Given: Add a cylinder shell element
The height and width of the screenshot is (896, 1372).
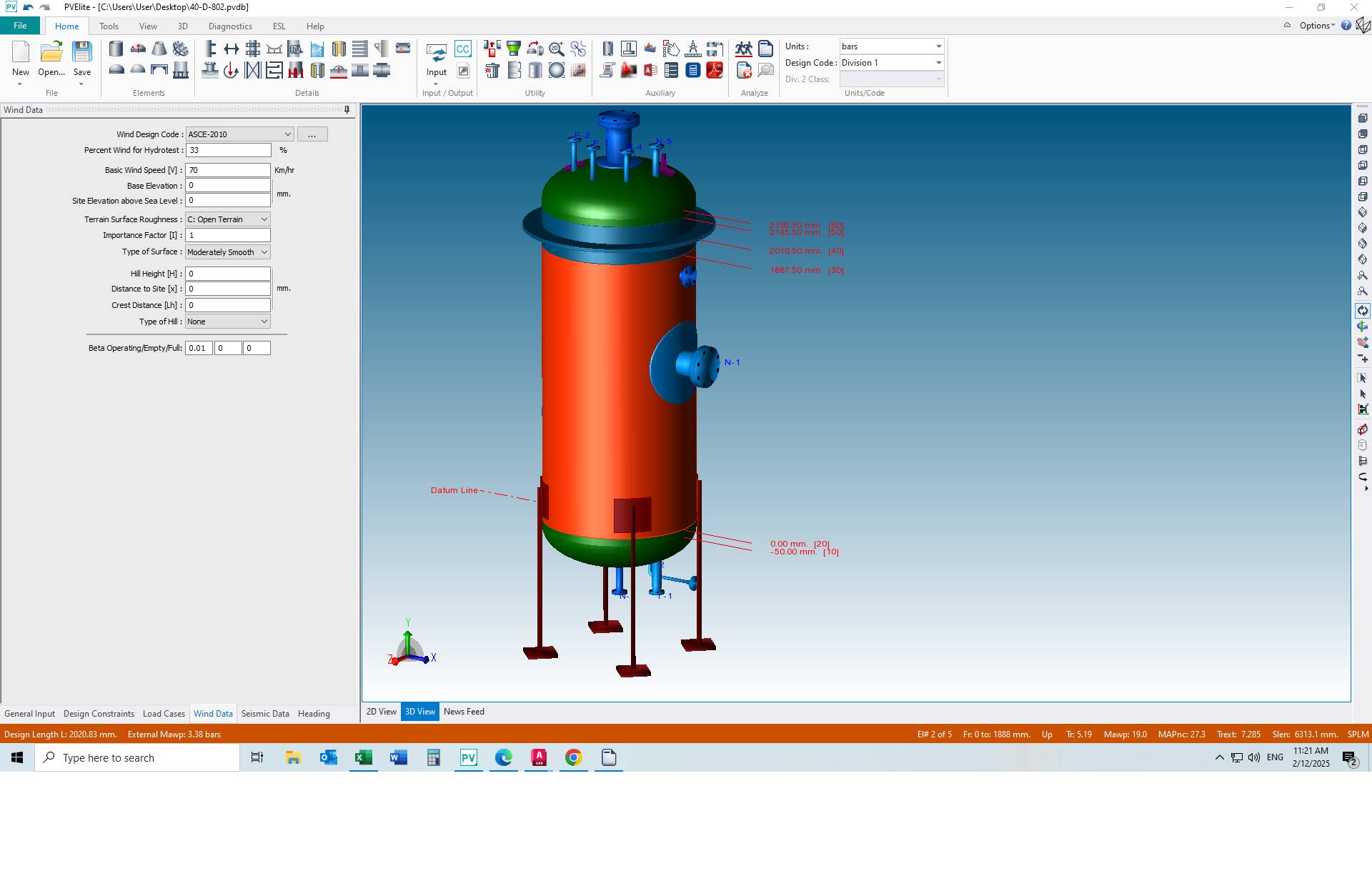Looking at the screenshot, I should (x=116, y=49).
